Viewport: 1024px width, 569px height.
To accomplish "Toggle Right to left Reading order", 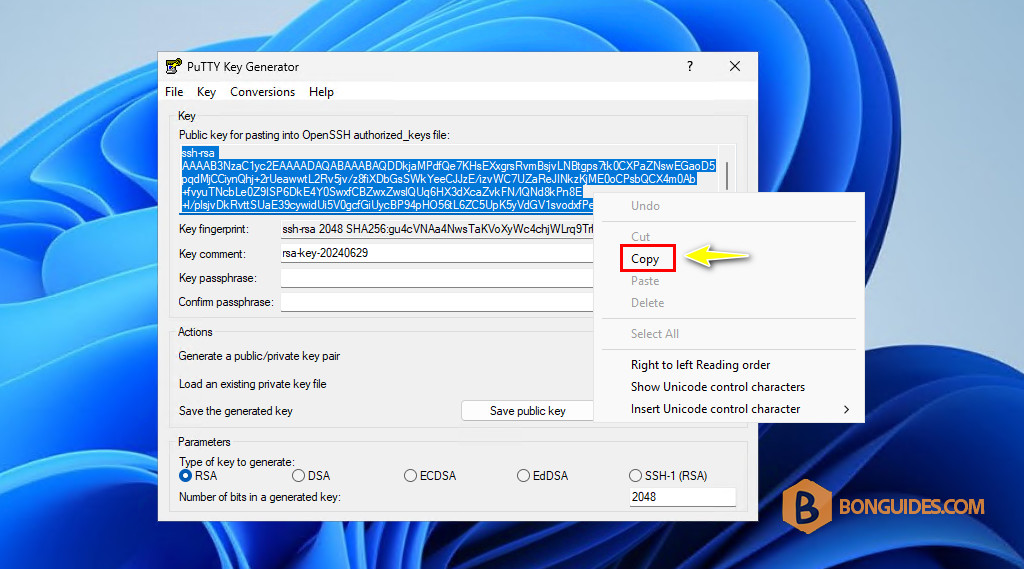I will coord(700,365).
